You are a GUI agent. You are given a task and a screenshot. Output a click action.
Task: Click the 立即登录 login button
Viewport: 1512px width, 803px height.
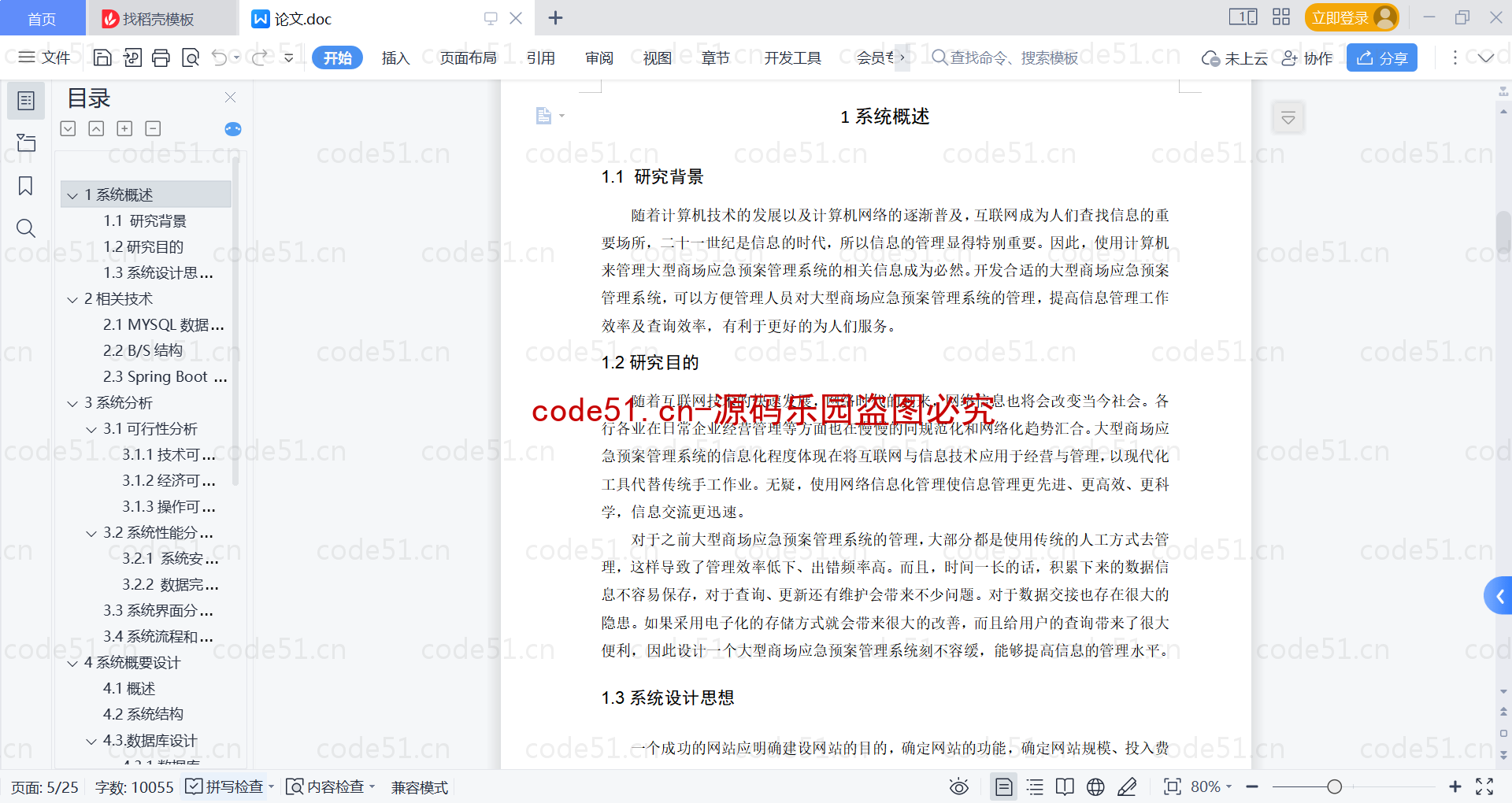pos(1351,17)
